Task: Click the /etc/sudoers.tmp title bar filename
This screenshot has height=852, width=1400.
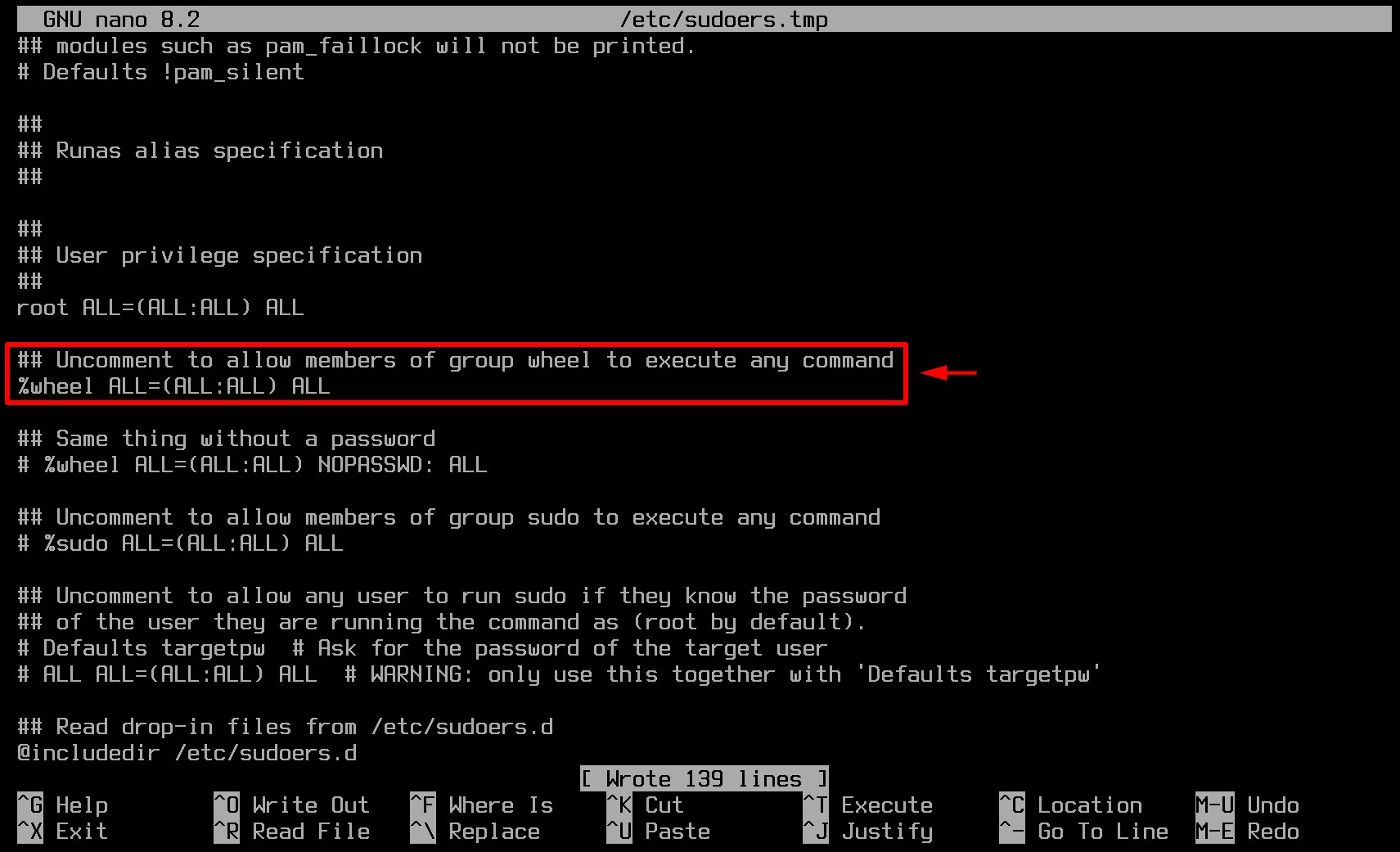Action: click(724, 19)
